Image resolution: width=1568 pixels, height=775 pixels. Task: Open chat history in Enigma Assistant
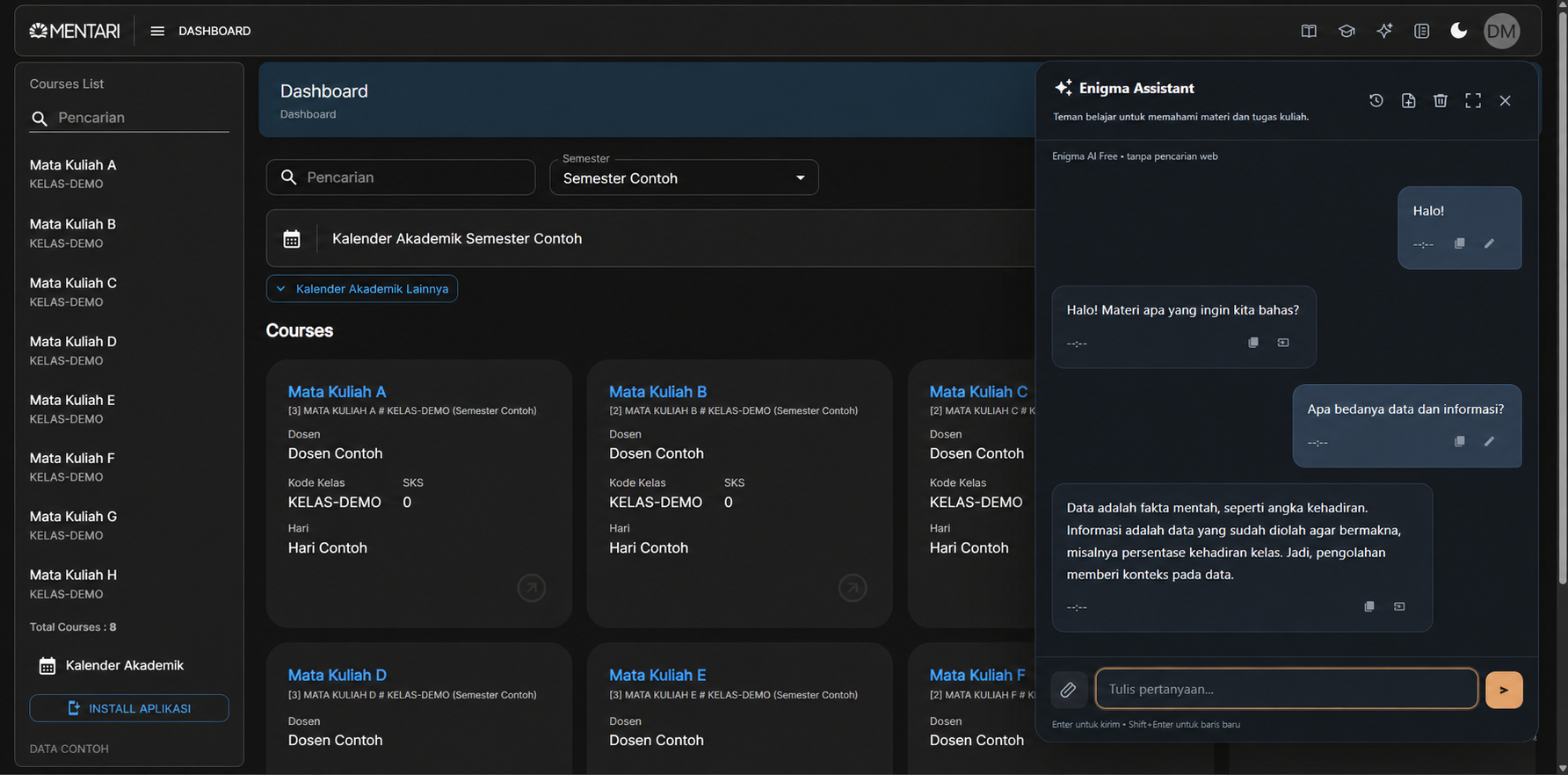[1376, 100]
